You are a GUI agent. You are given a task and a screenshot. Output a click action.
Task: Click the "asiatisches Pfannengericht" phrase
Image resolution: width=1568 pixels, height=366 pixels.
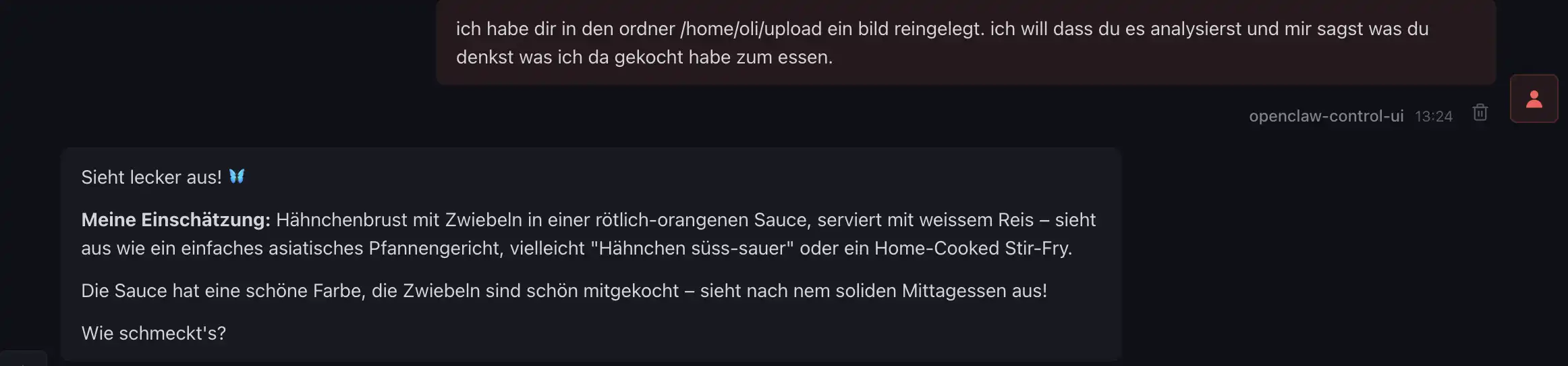[x=385, y=249]
